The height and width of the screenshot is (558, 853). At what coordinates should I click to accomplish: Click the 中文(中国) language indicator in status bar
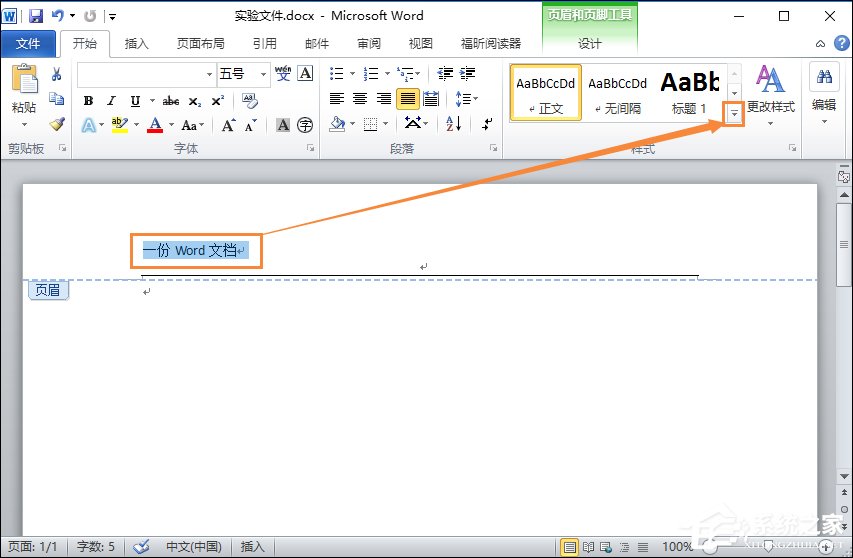[x=193, y=547]
